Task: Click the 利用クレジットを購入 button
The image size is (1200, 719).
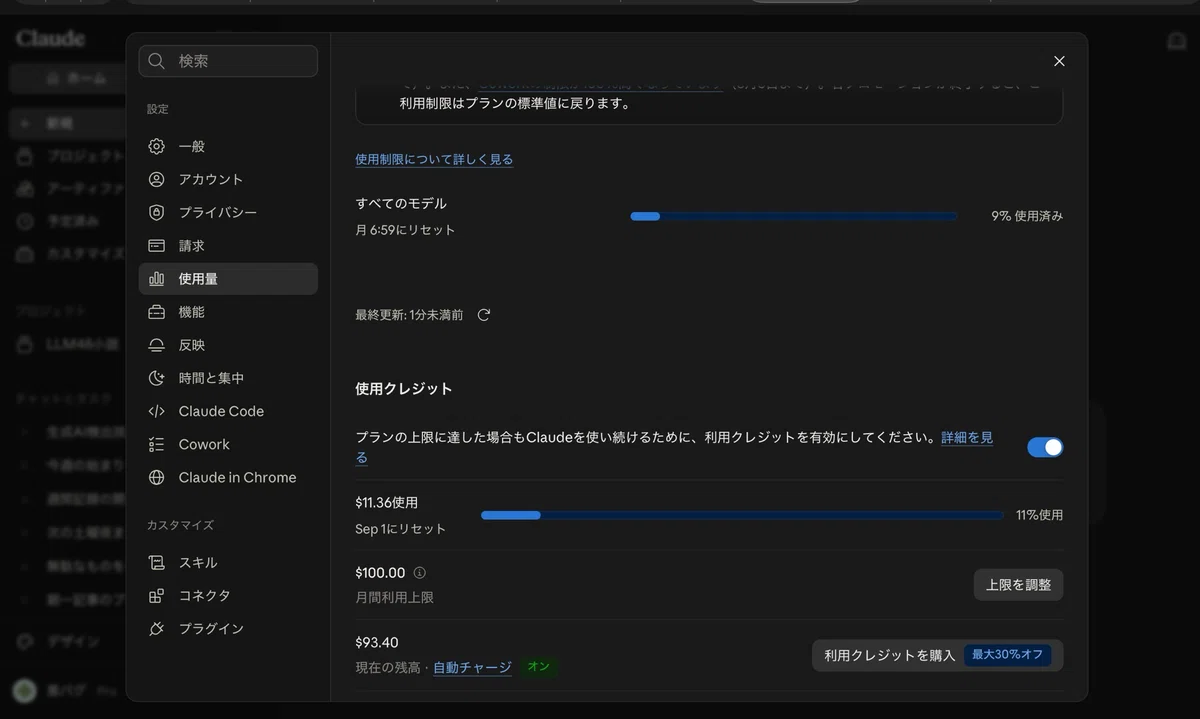Action: point(937,655)
